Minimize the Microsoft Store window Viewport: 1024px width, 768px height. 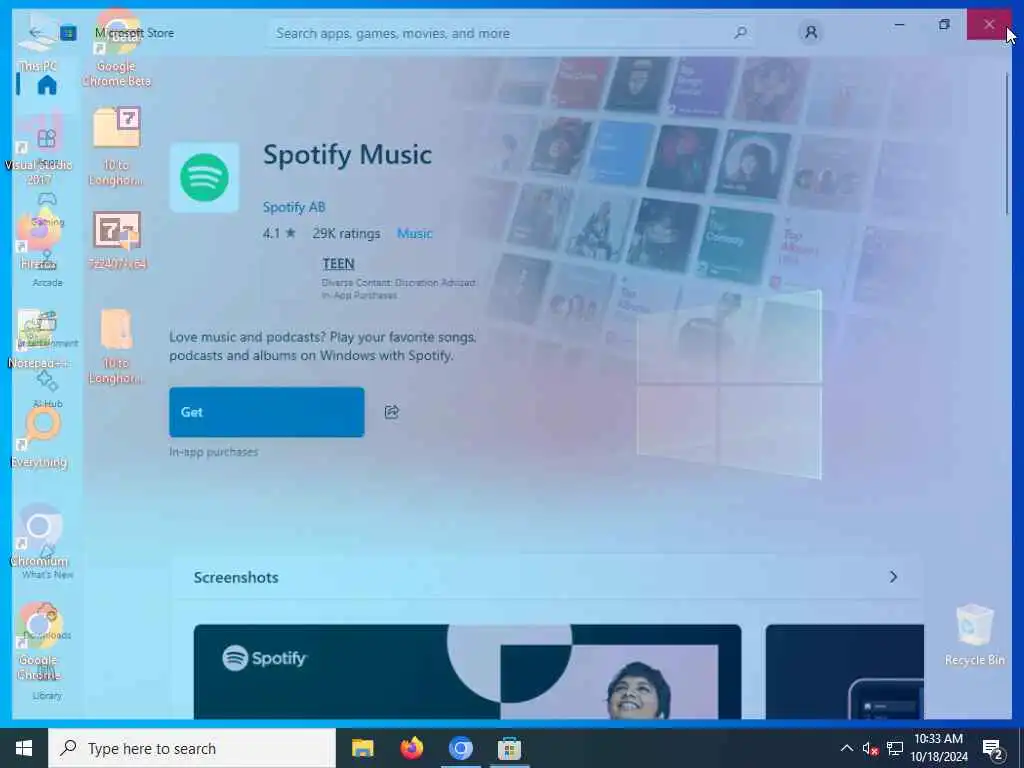[899, 25]
